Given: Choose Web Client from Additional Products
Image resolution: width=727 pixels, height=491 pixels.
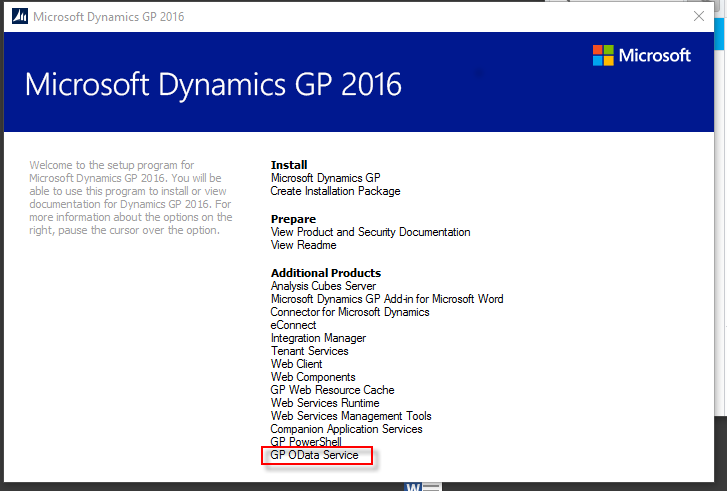Looking at the screenshot, I should (x=296, y=364).
